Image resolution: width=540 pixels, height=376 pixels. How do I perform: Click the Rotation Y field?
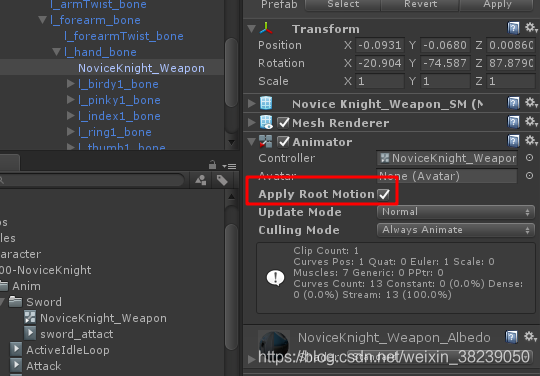pyautogui.click(x=445, y=63)
